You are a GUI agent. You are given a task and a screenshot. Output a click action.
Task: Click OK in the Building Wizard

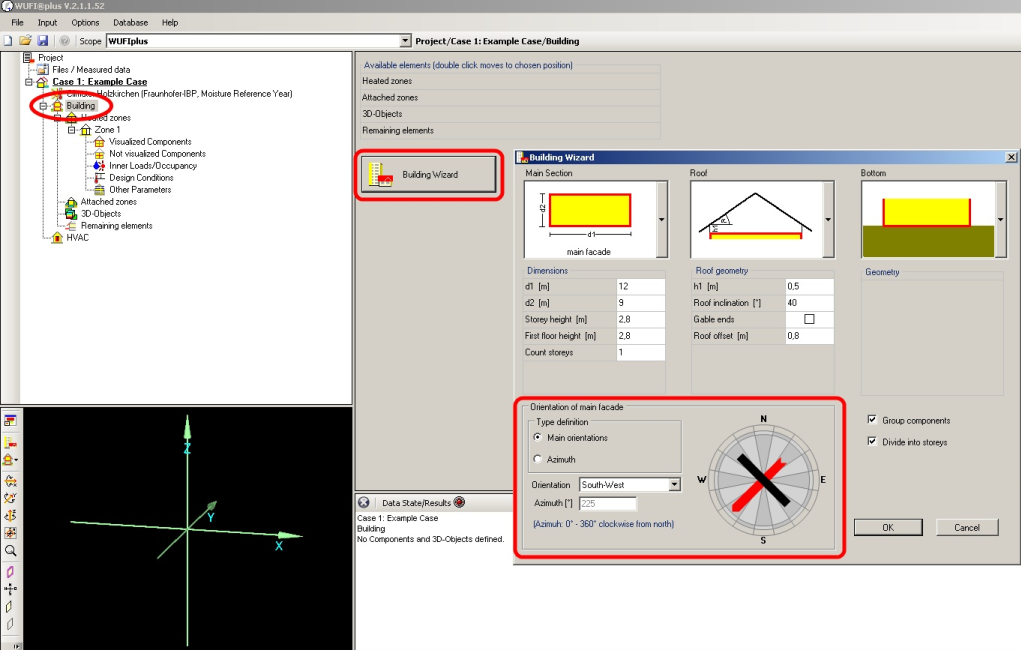888,528
